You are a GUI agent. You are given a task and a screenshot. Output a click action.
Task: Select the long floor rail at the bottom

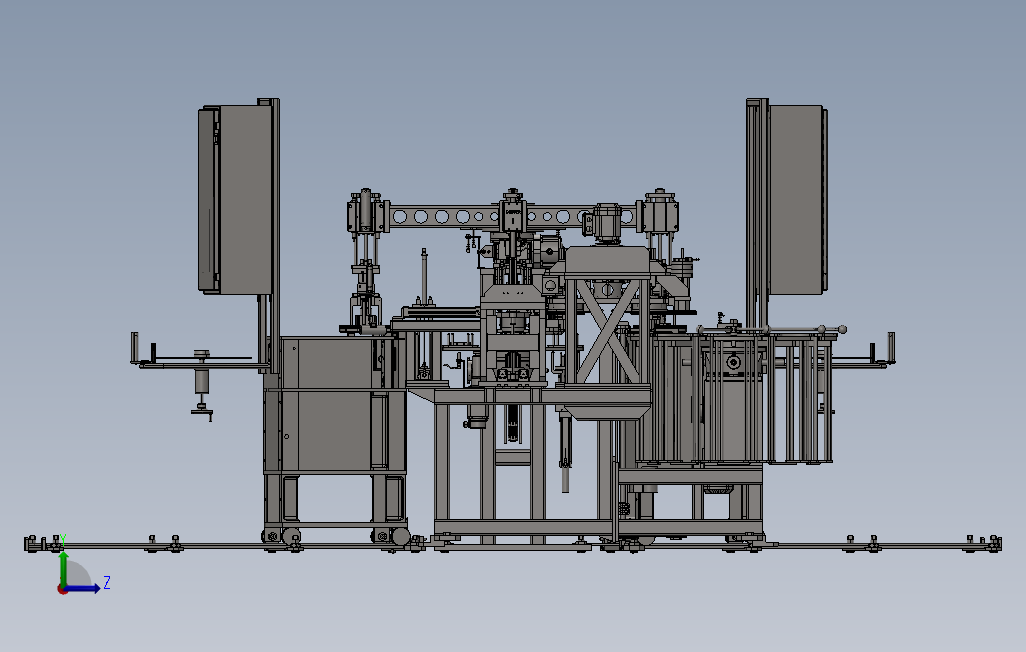(513, 545)
